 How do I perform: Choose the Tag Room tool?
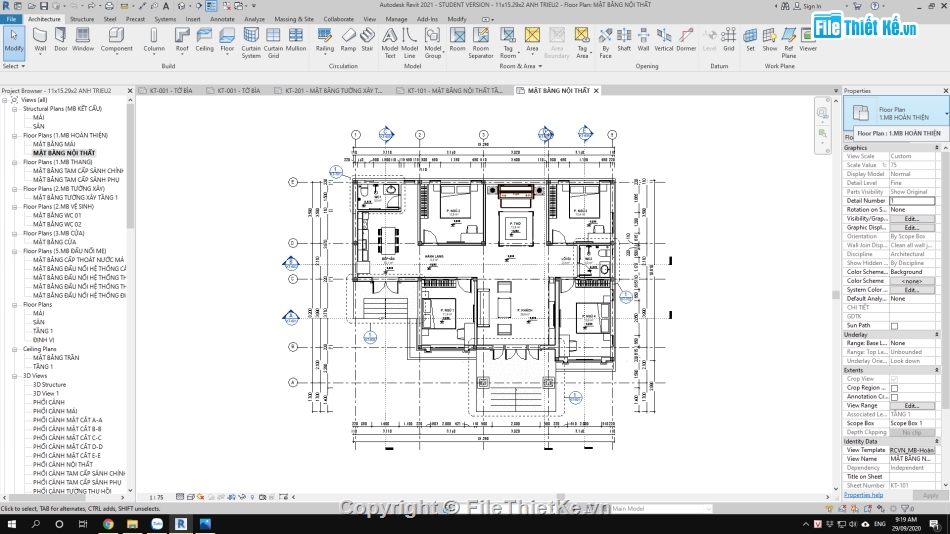coord(508,43)
